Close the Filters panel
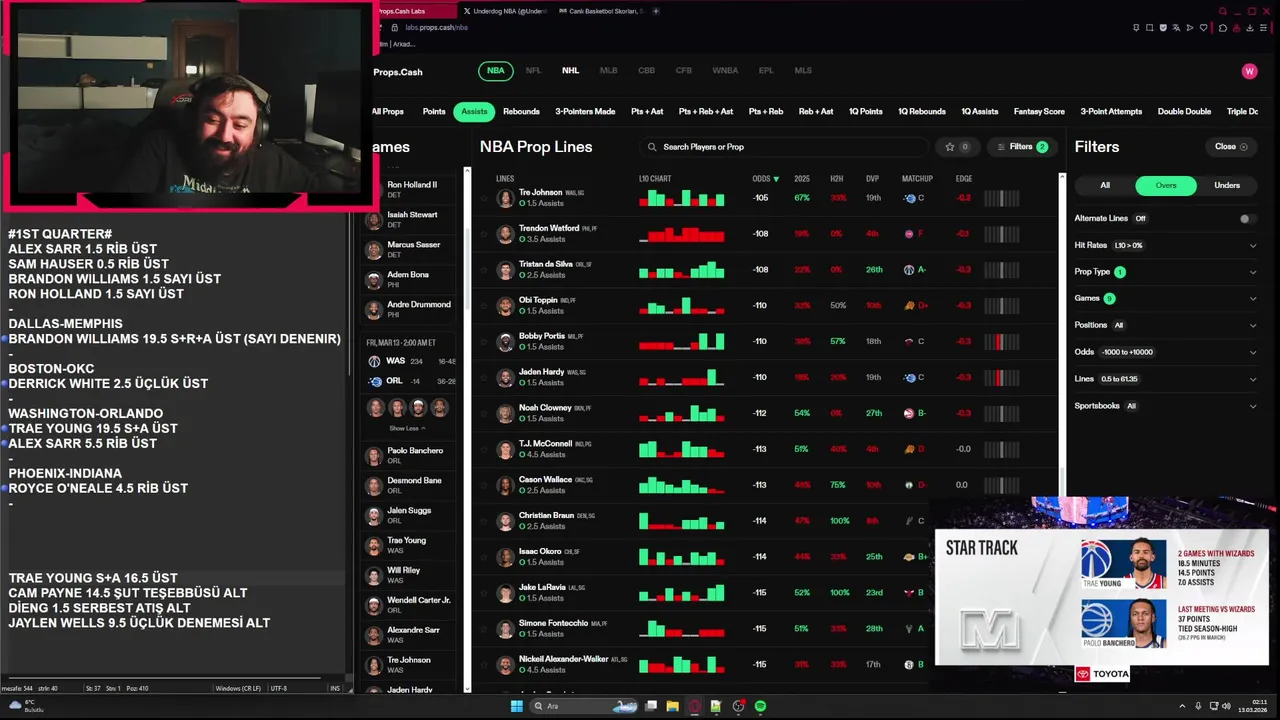The image size is (1280, 720). click(1231, 147)
